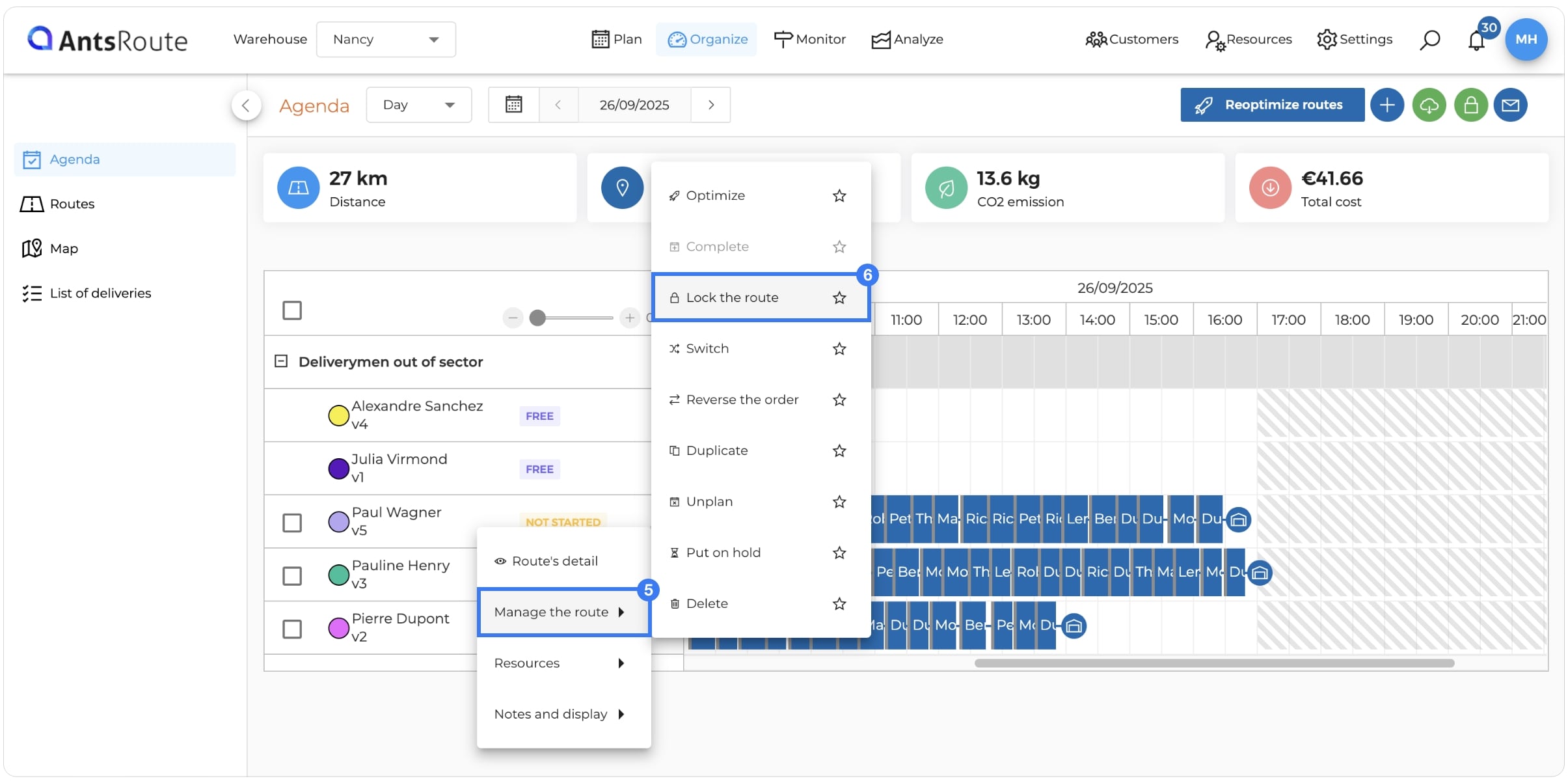
Task: Open Customers page
Action: (1131, 39)
